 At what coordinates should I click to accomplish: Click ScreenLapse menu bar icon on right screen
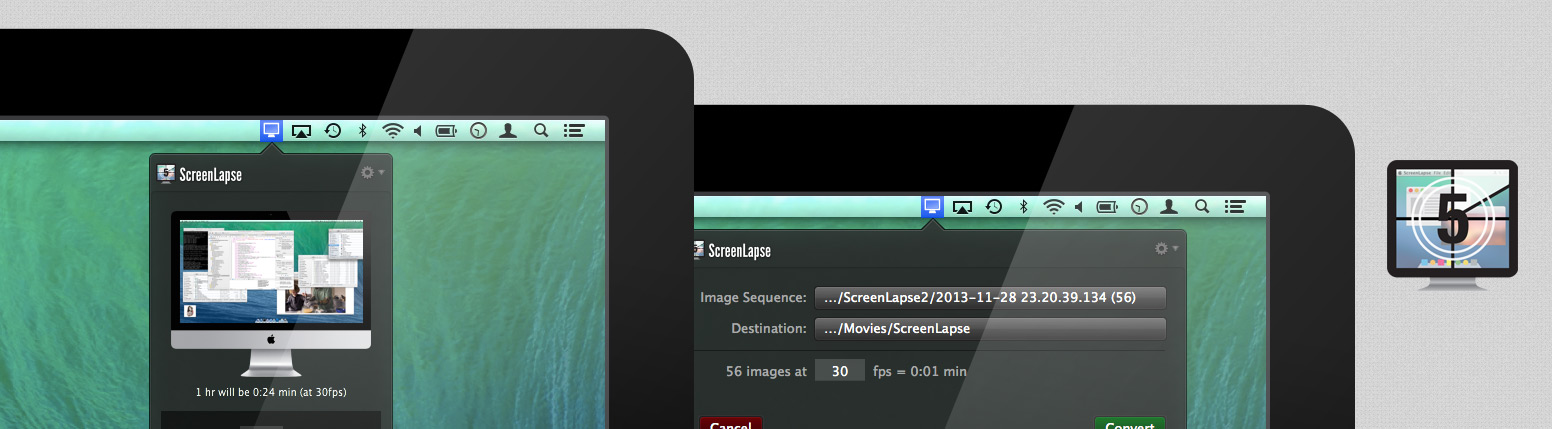click(932, 207)
